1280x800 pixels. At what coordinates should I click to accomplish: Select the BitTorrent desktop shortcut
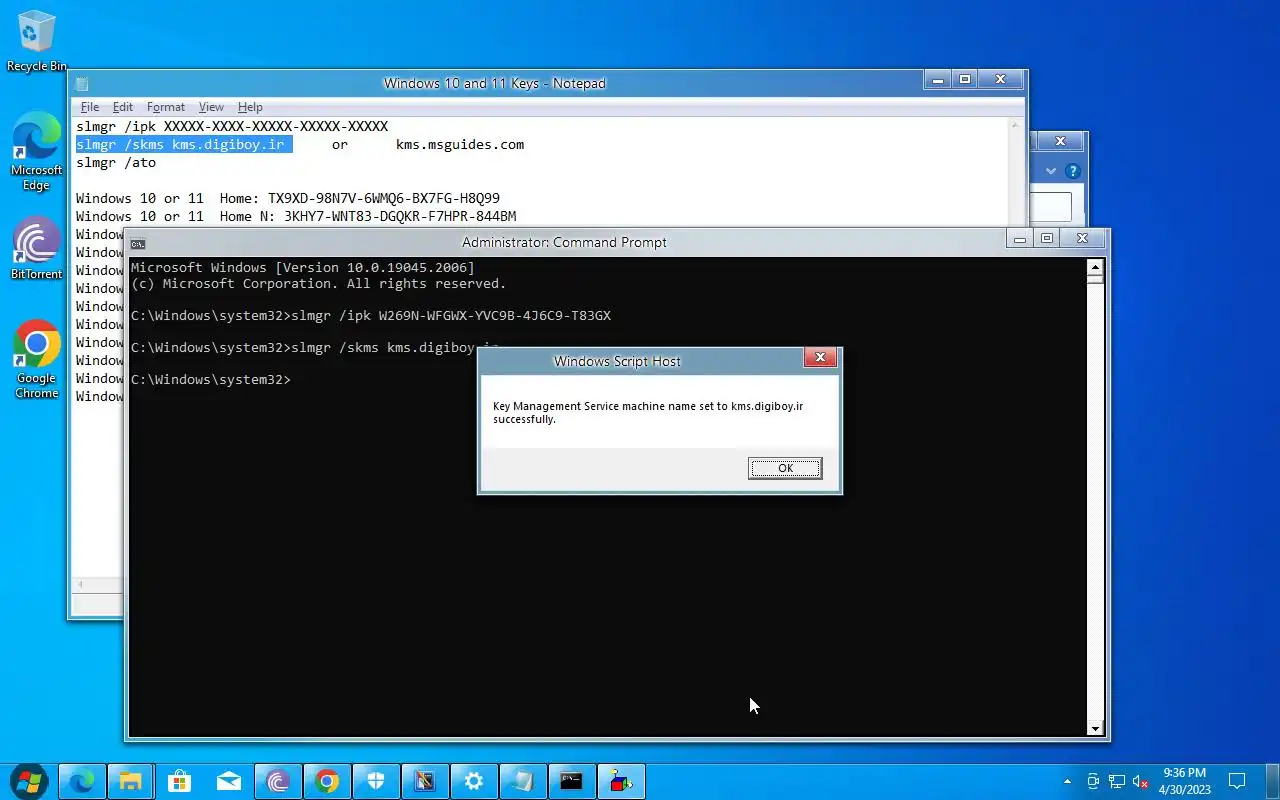tap(37, 250)
